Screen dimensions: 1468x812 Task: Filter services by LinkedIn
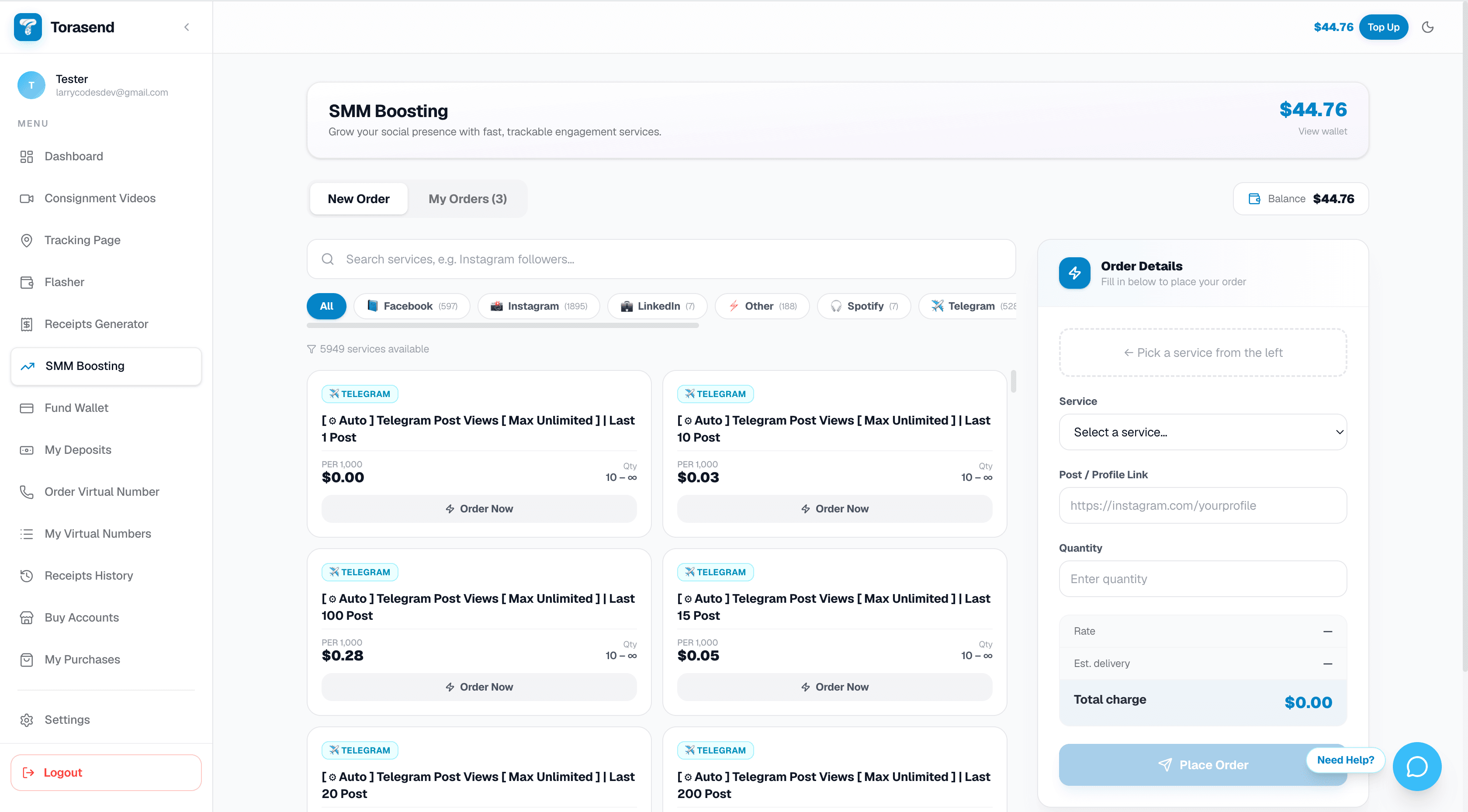tap(657, 306)
